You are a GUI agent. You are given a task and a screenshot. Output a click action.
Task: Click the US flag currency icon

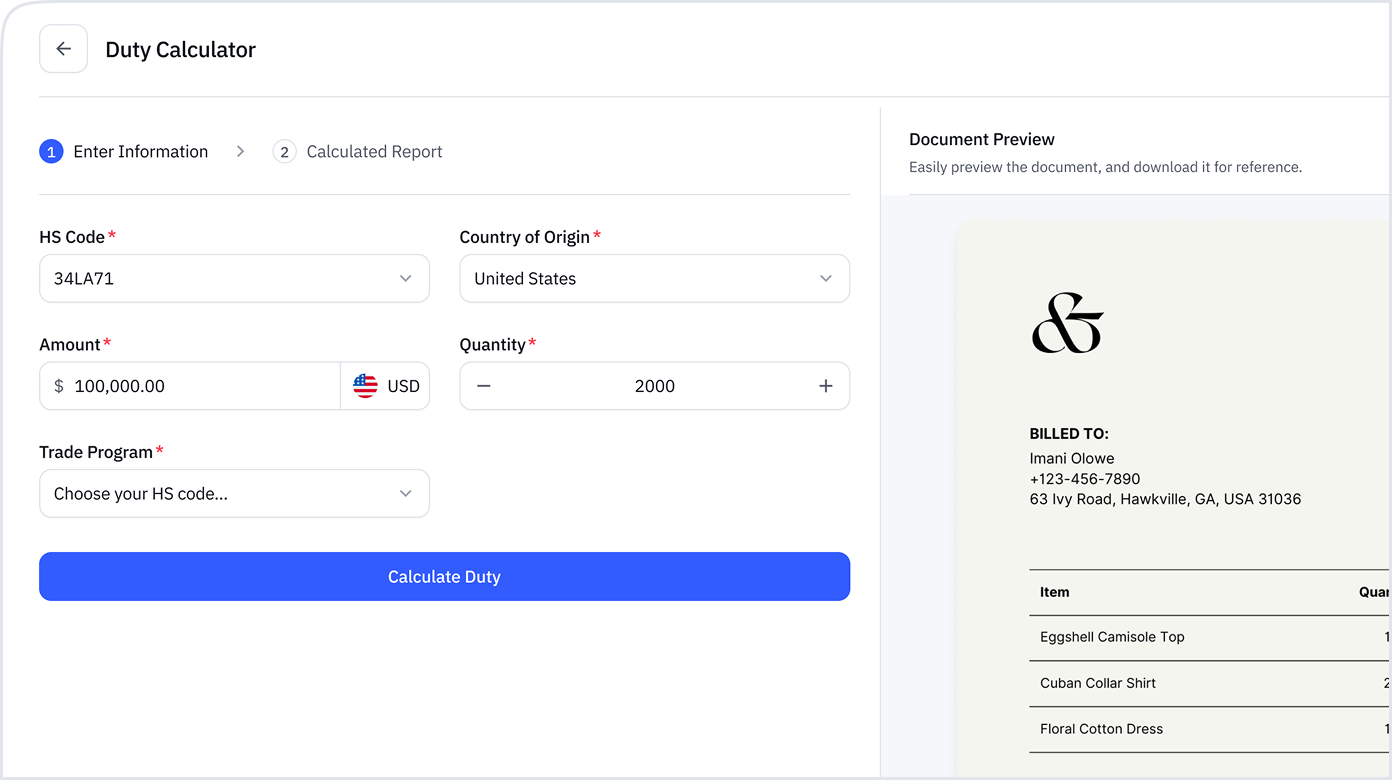tap(365, 386)
